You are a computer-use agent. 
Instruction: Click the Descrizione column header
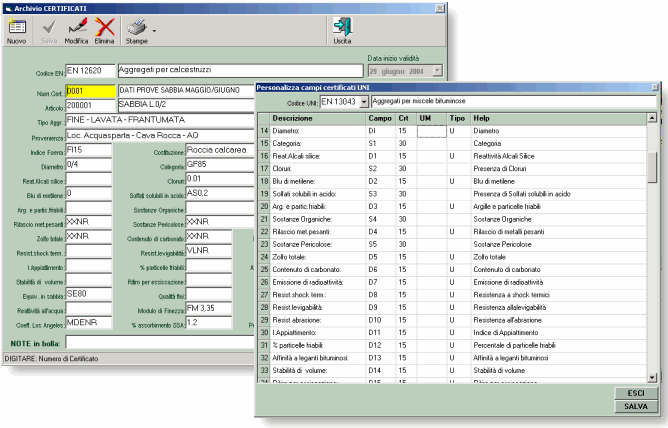(x=318, y=118)
